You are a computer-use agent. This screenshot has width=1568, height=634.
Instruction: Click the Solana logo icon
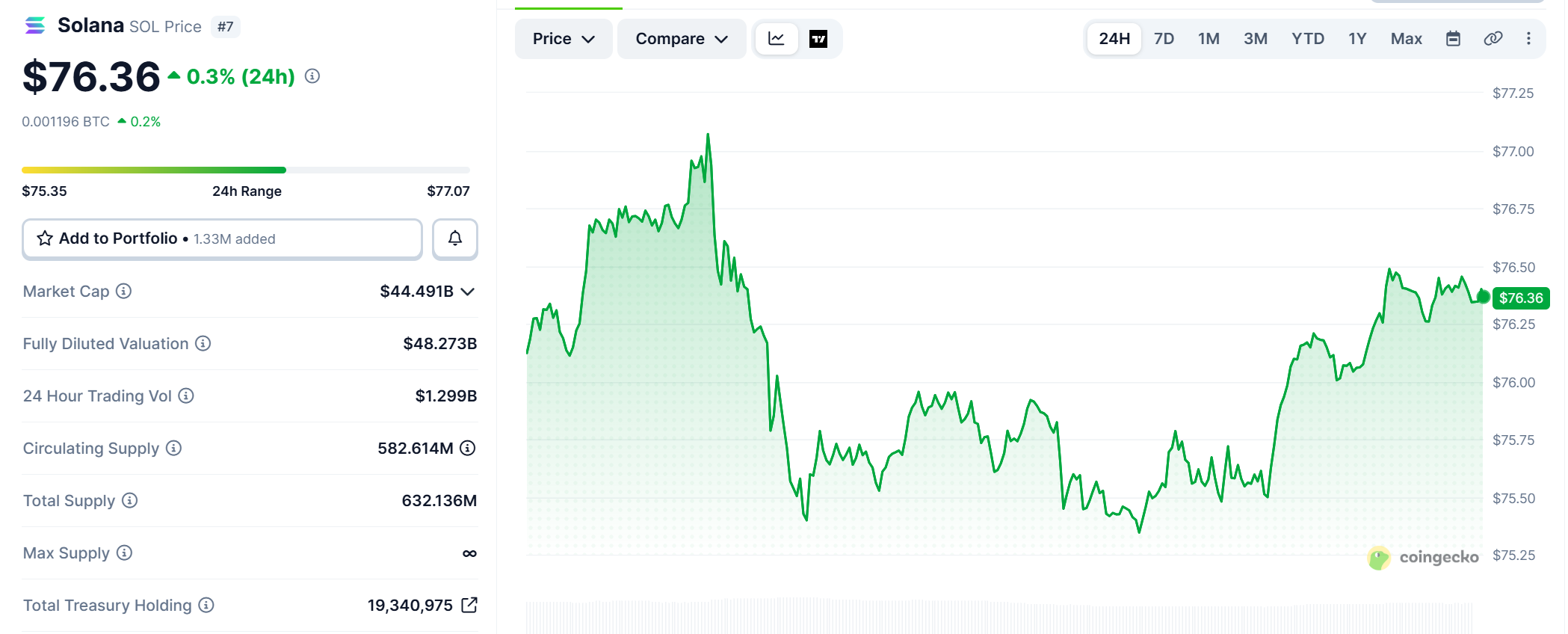click(x=34, y=26)
